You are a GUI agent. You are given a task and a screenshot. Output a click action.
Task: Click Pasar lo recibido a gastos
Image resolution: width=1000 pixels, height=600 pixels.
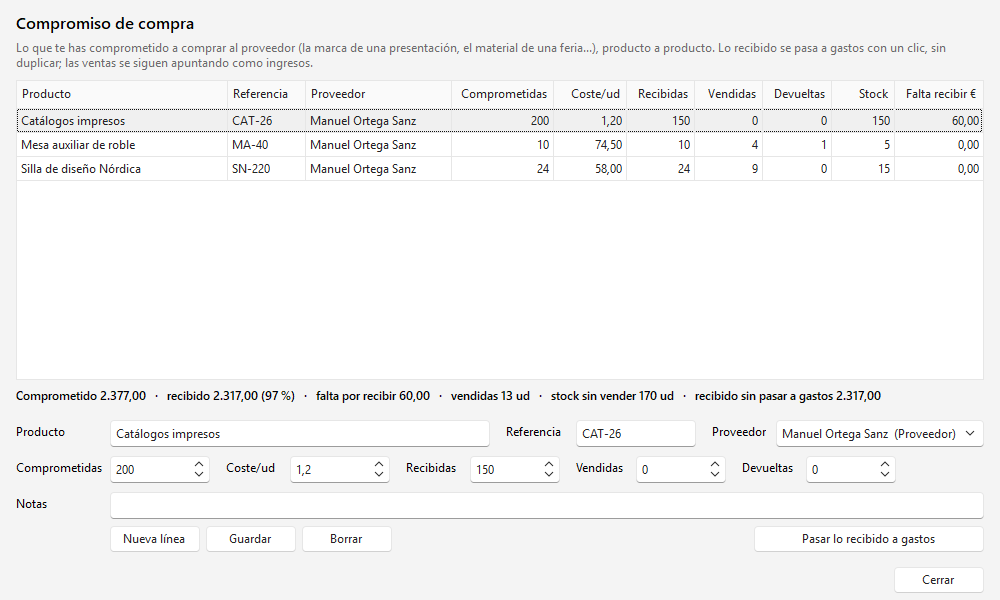point(869,539)
